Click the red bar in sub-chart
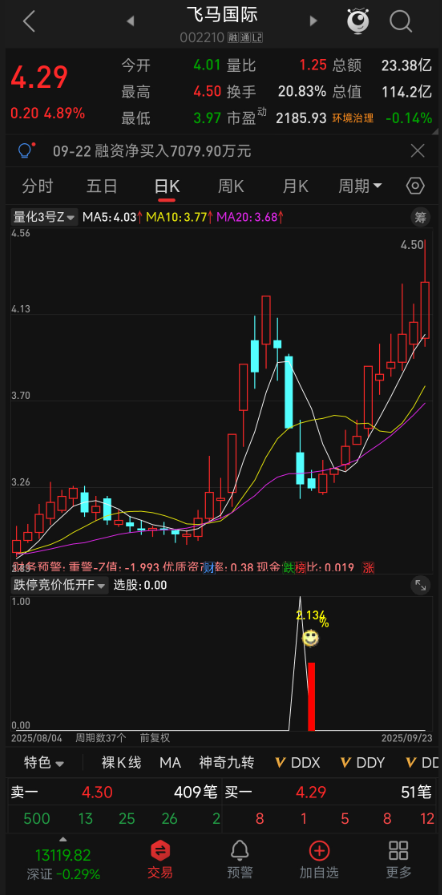The image size is (442, 895). point(311,696)
